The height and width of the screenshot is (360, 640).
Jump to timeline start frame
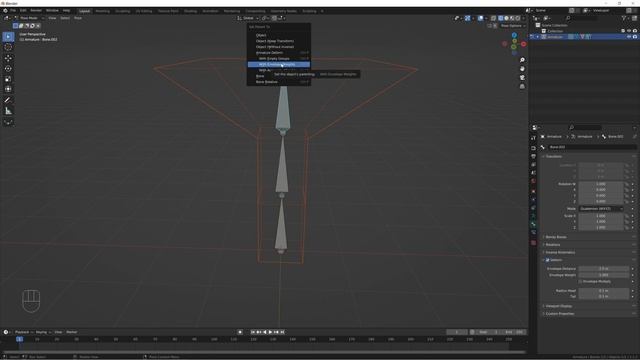click(x=253, y=332)
